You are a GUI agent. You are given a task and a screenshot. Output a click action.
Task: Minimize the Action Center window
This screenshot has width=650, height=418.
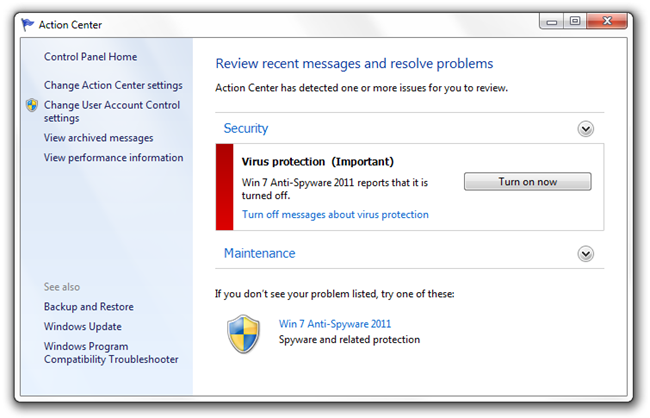(x=551, y=22)
